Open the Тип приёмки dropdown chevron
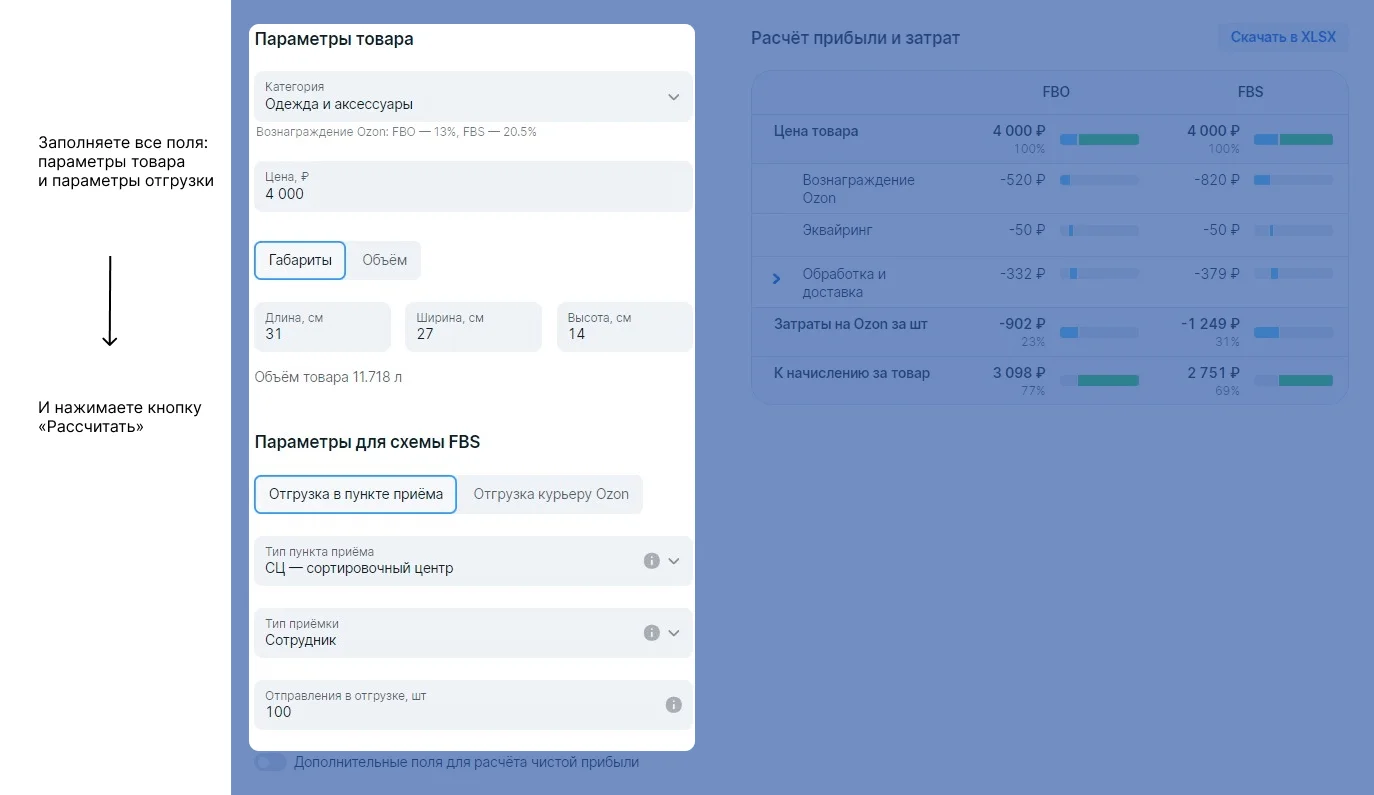 [674, 633]
